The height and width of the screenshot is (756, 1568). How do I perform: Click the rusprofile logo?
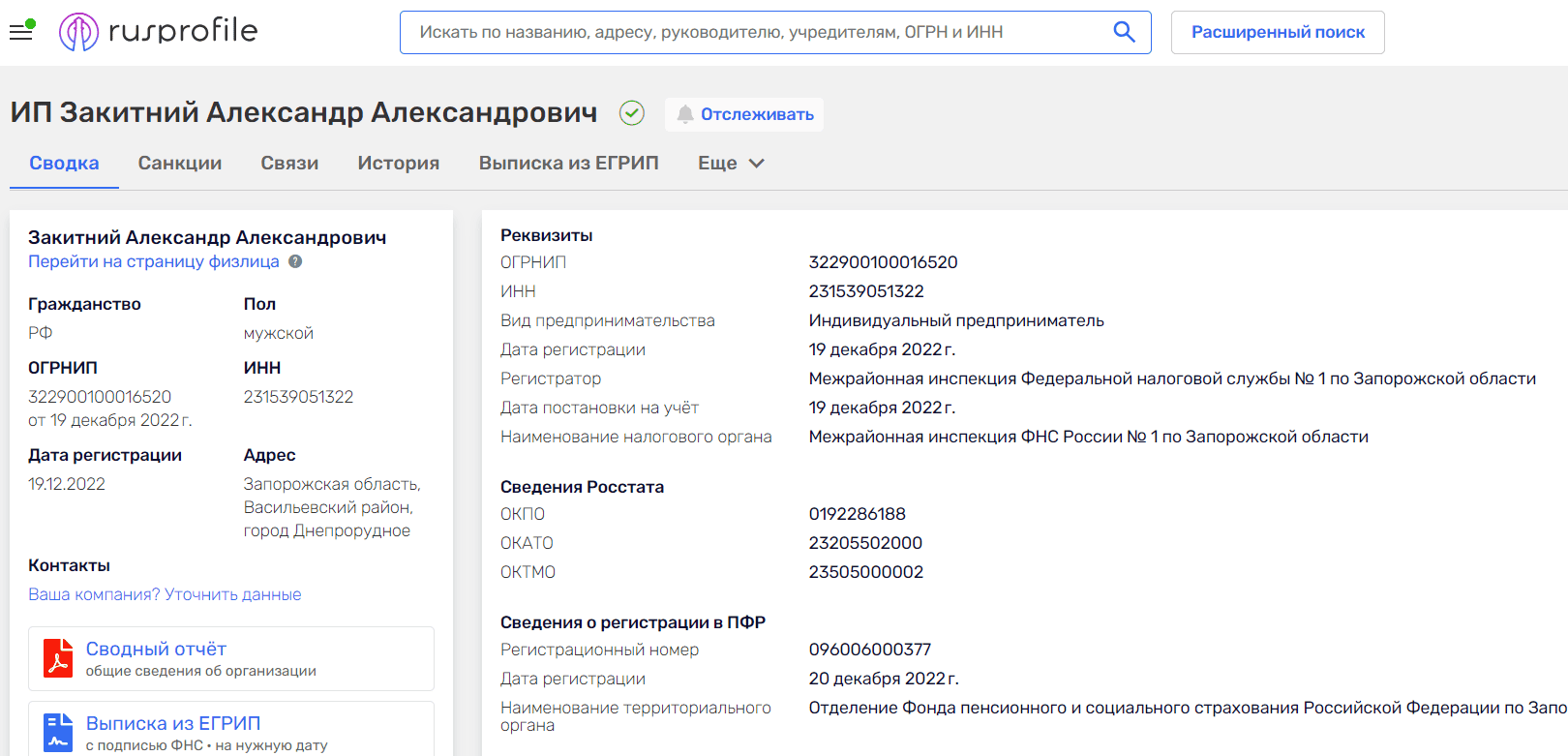click(x=159, y=32)
